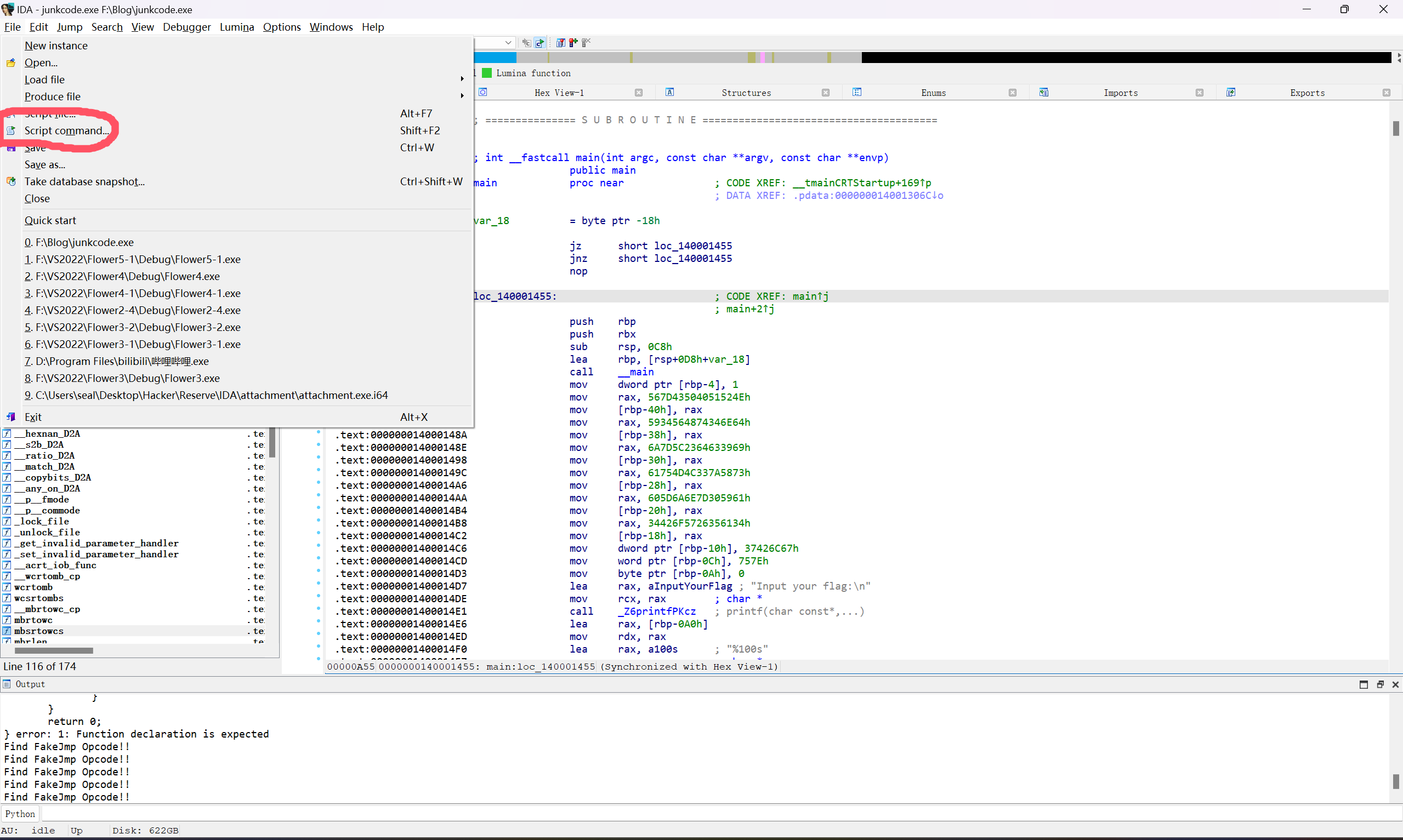Screen dimensions: 1403x840
Task: Click the Imports tab icon
Action: click(x=1044, y=92)
